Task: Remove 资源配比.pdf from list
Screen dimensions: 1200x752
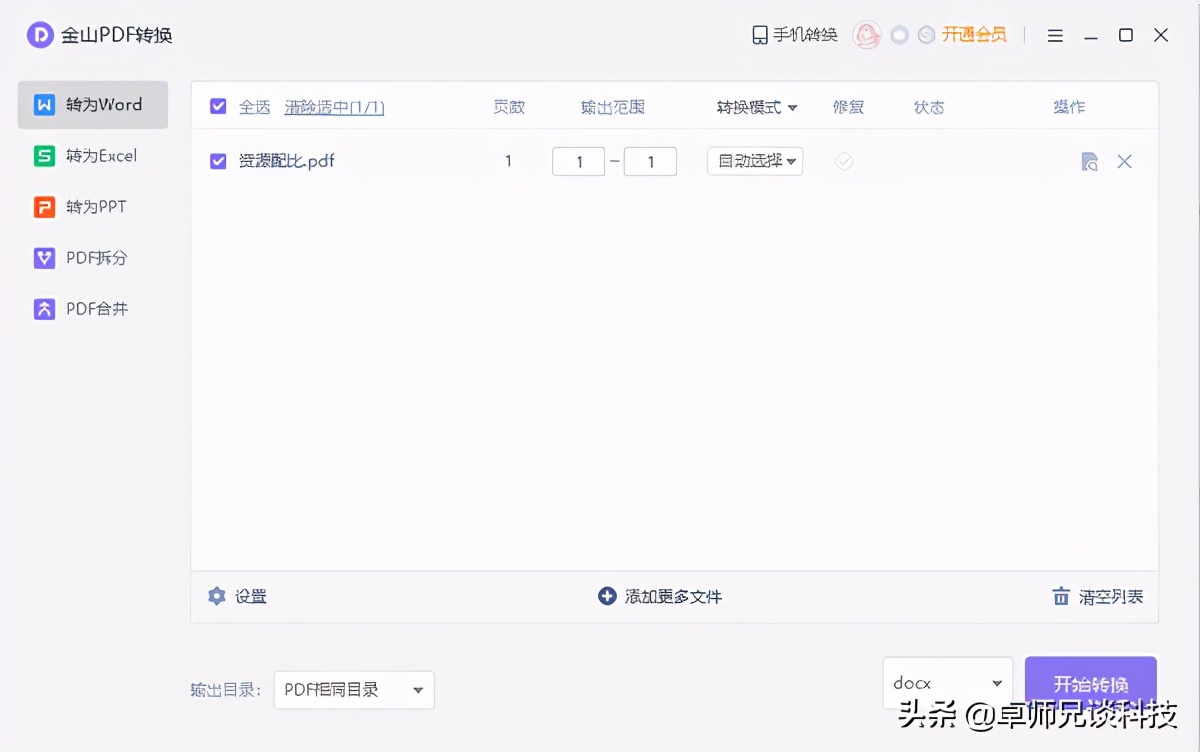Action: [x=1125, y=161]
